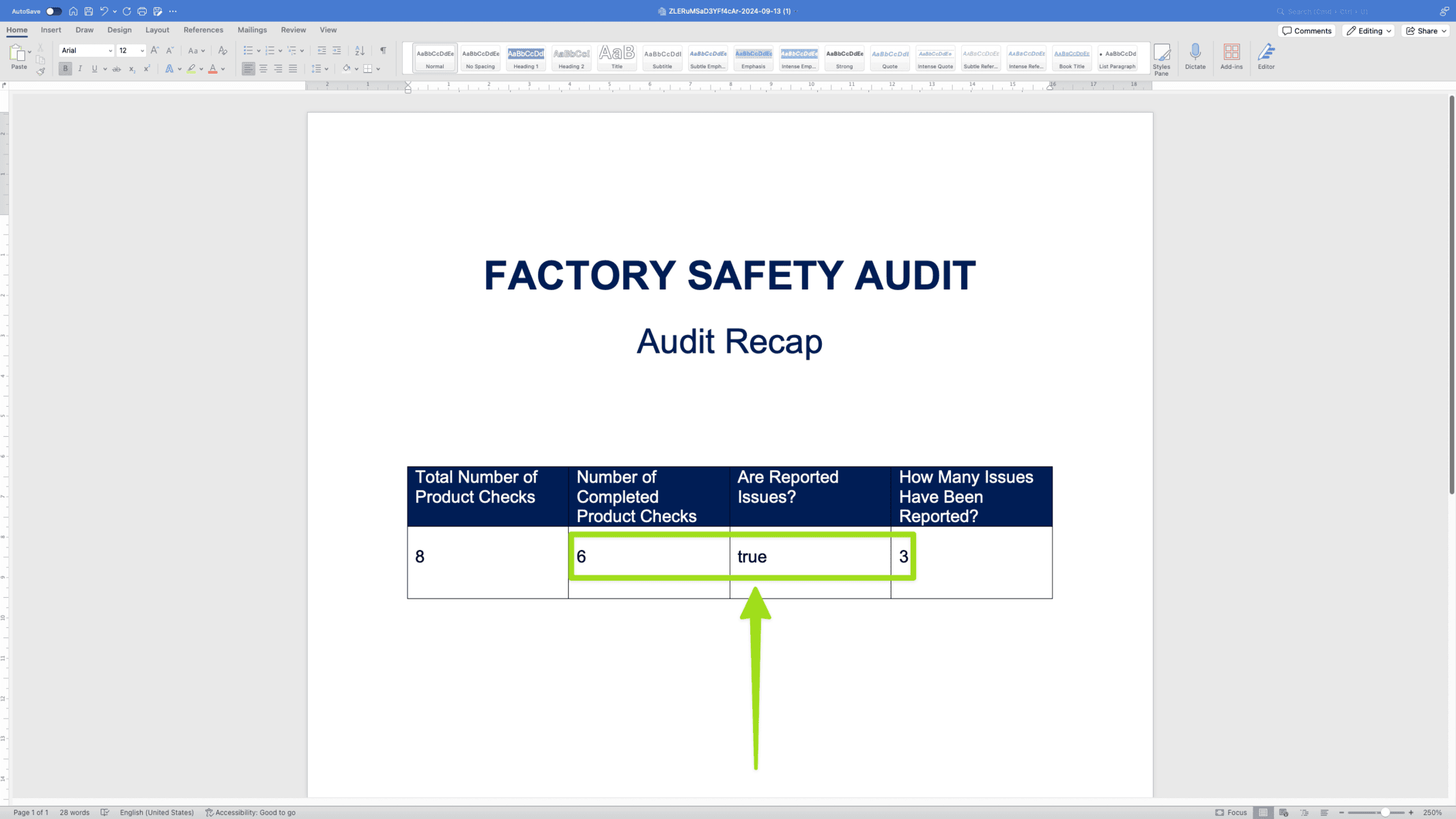The width and height of the screenshot is (1456, 819).
Task: Show paragraph marks with pilcrow icon
Action: pyautogui.click(x=383, y=51)
